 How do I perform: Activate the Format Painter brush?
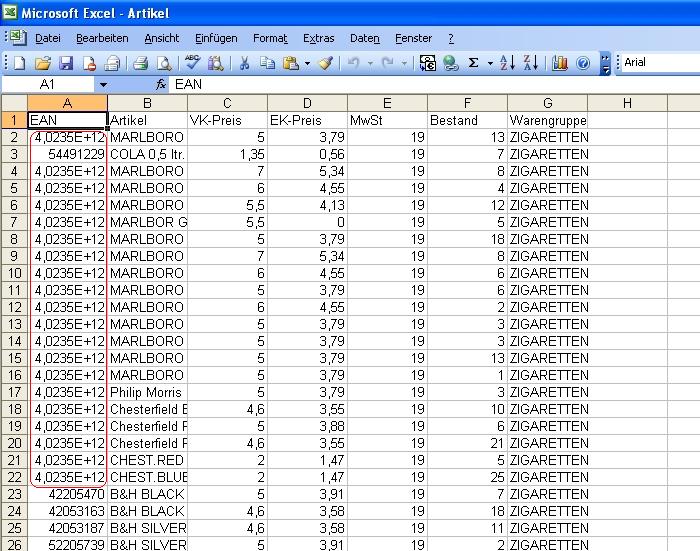point(325,63)
